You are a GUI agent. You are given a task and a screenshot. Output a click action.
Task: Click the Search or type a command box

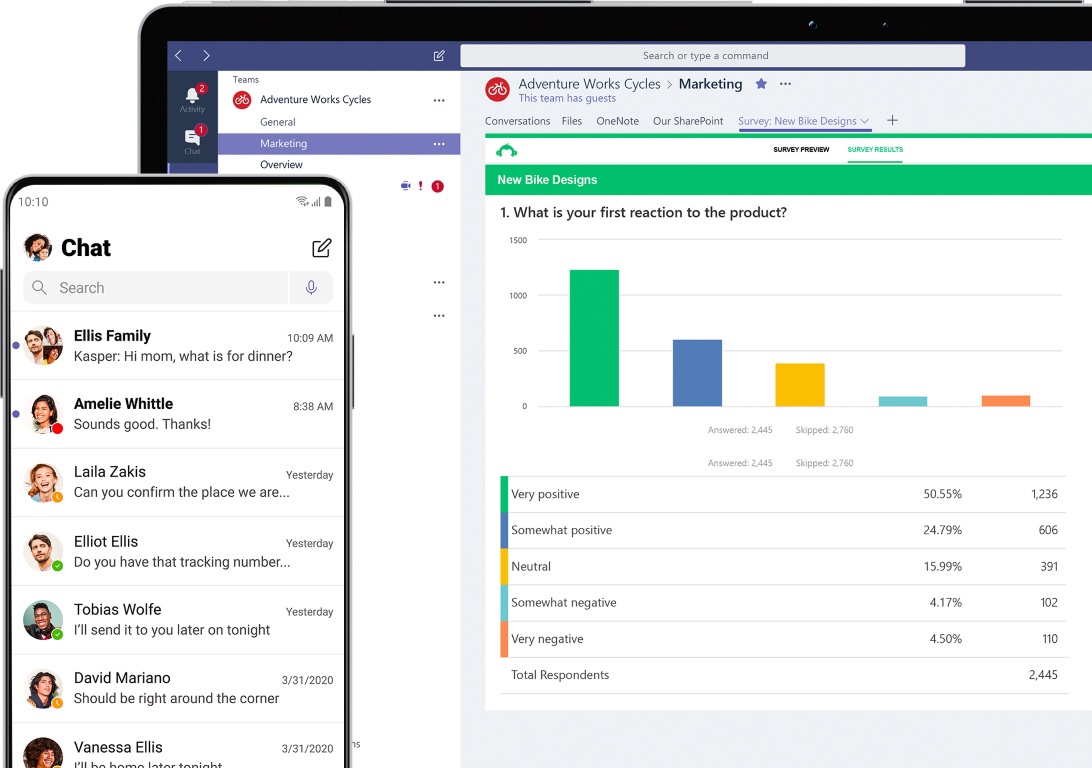coord(712,56)
